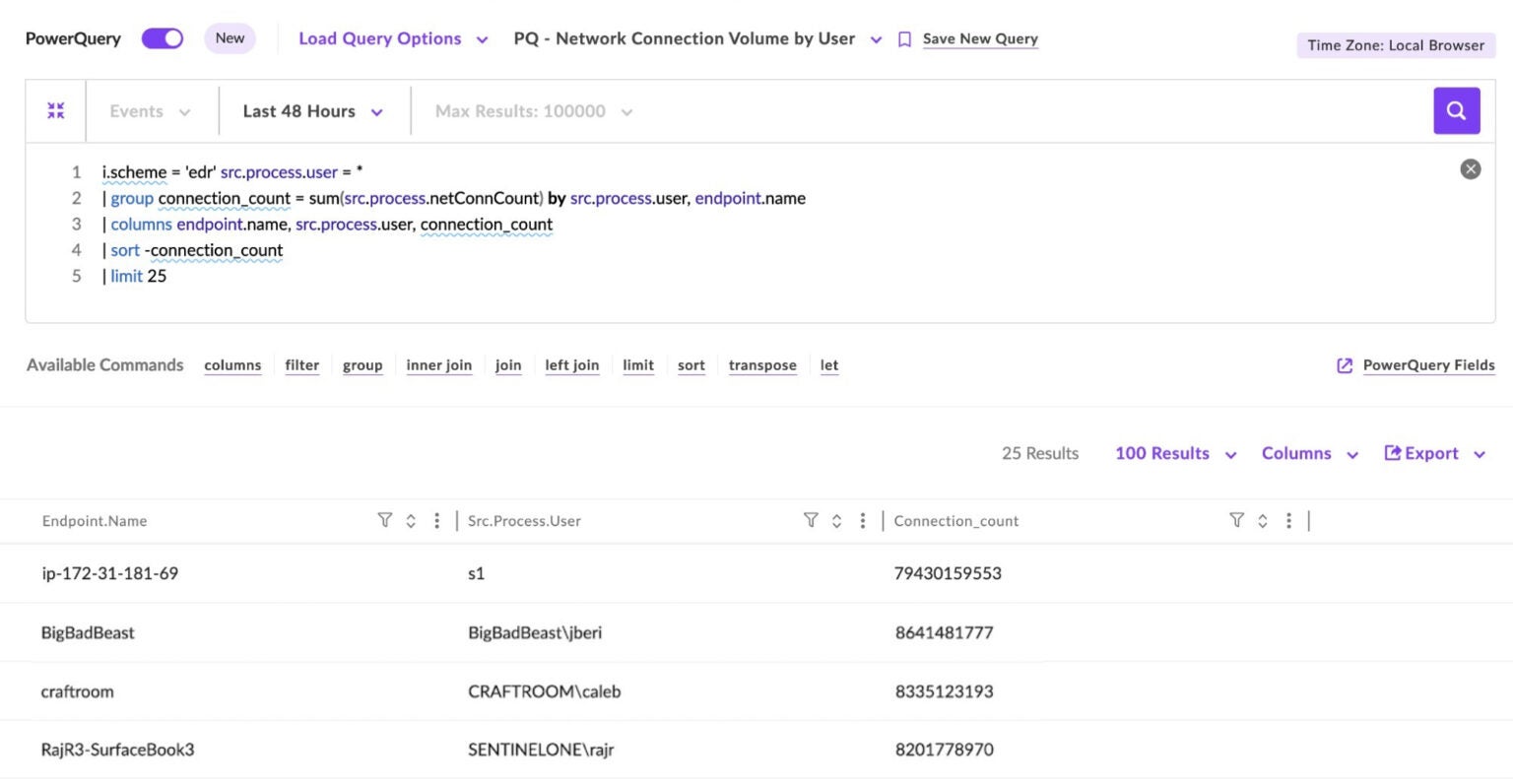Open the filter funnel on Endpoint.Name column
The image size is (1513, 784).
pyautogui.click(x=385, y=520)
